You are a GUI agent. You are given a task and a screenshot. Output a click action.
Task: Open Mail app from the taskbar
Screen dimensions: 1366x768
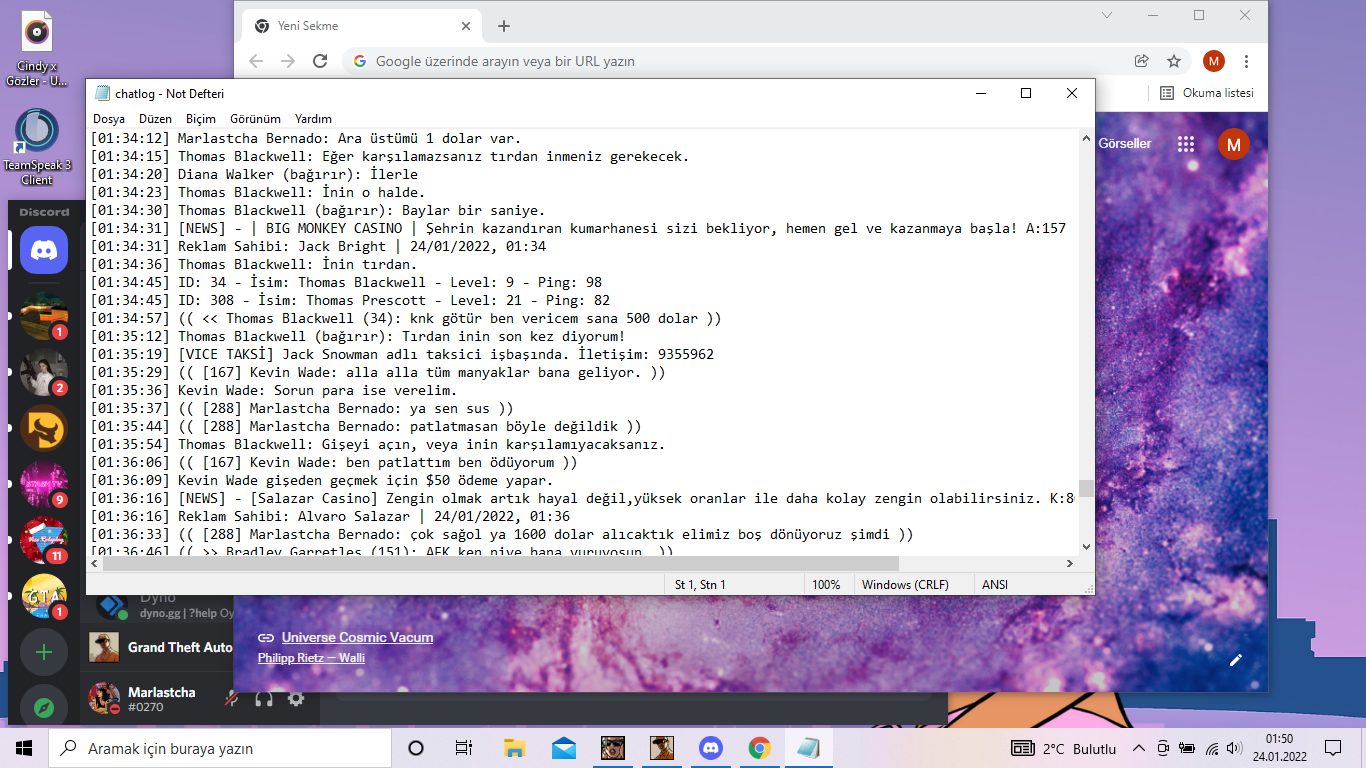coord(563,748)
